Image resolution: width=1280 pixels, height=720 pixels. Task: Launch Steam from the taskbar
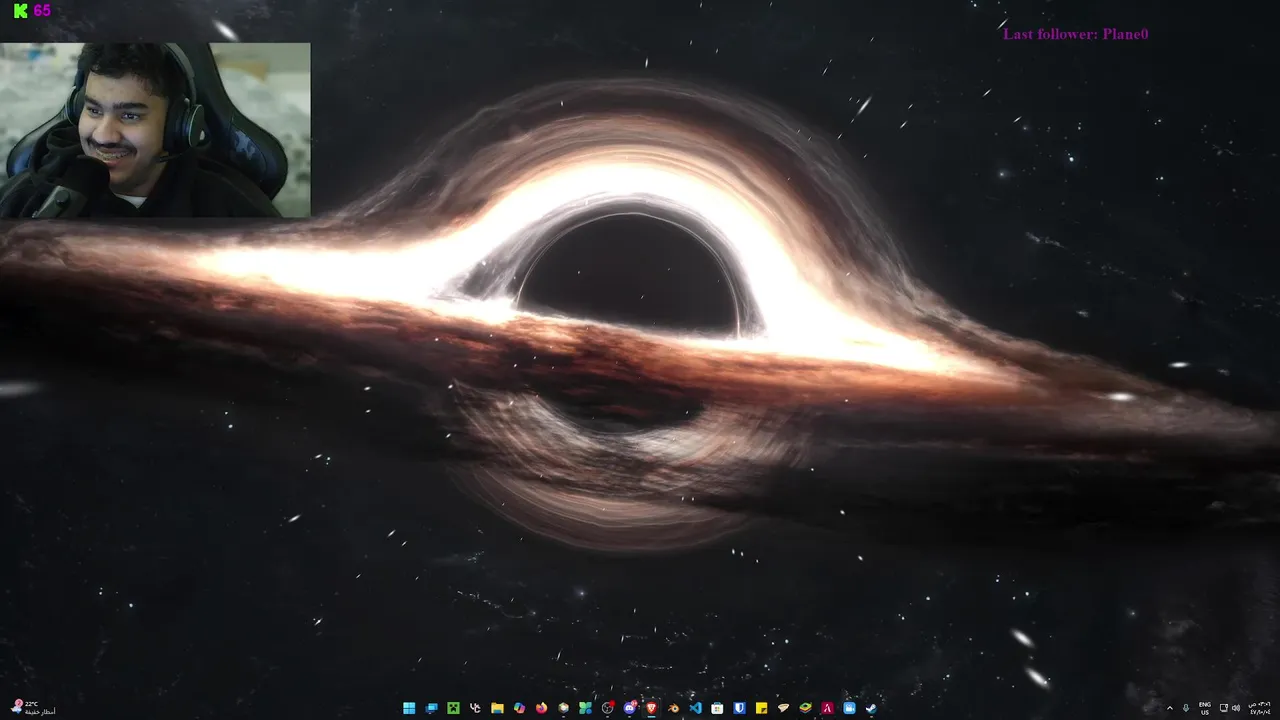coord(871,708)
